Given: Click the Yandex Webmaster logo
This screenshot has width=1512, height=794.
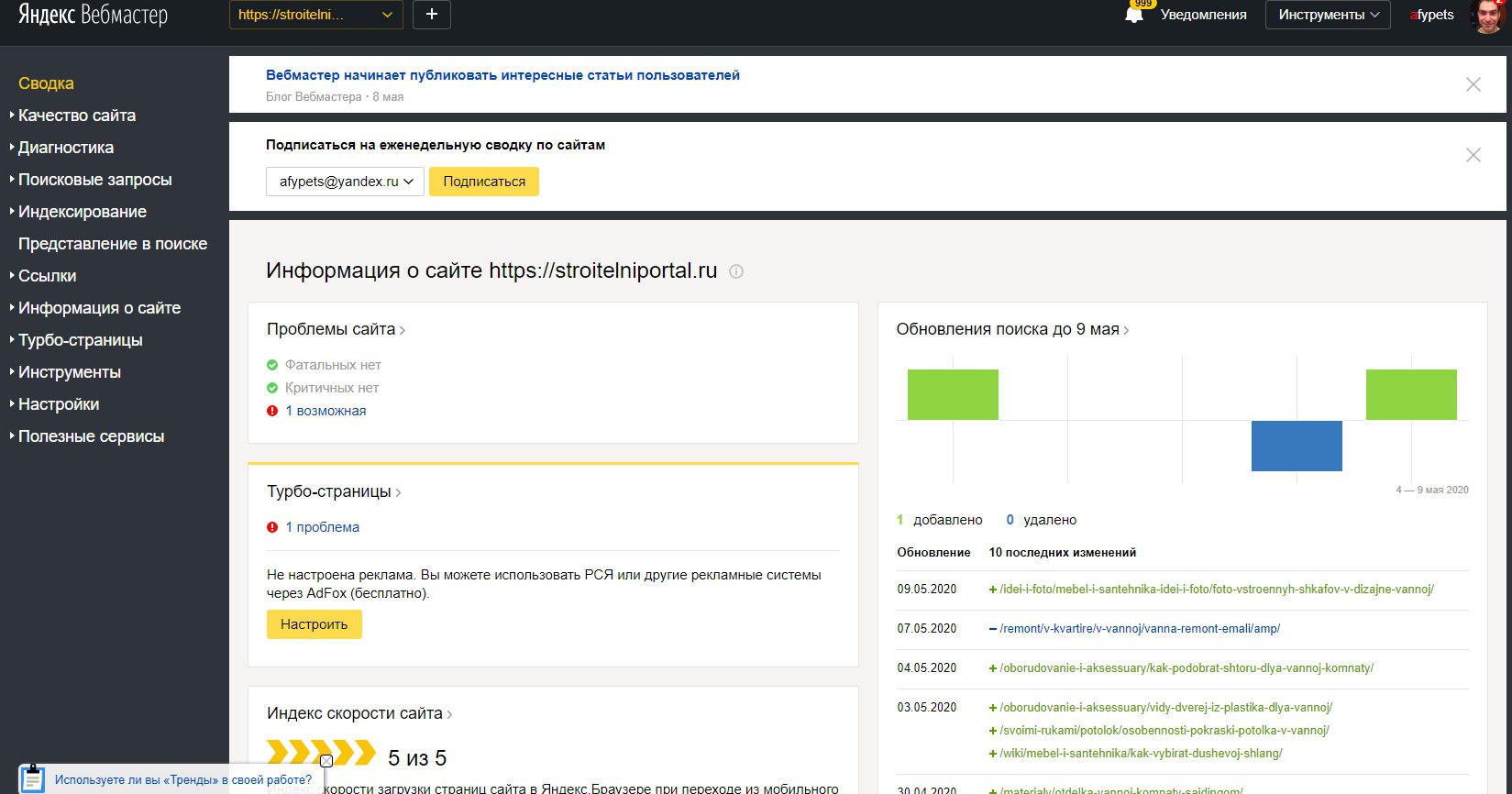Looking at the screenshot, I should [93, 16].
